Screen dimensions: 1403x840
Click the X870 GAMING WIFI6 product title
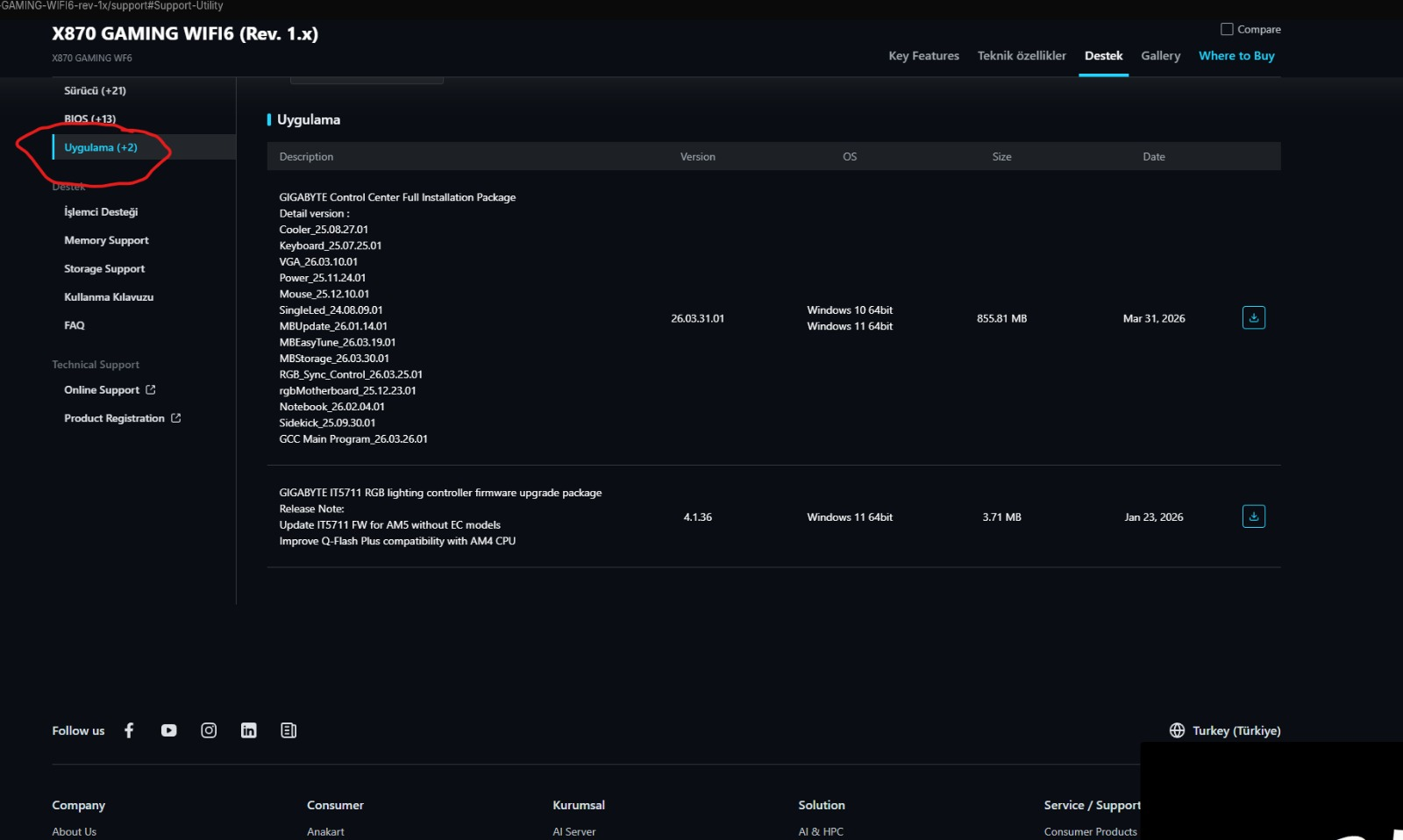[185, 33]
